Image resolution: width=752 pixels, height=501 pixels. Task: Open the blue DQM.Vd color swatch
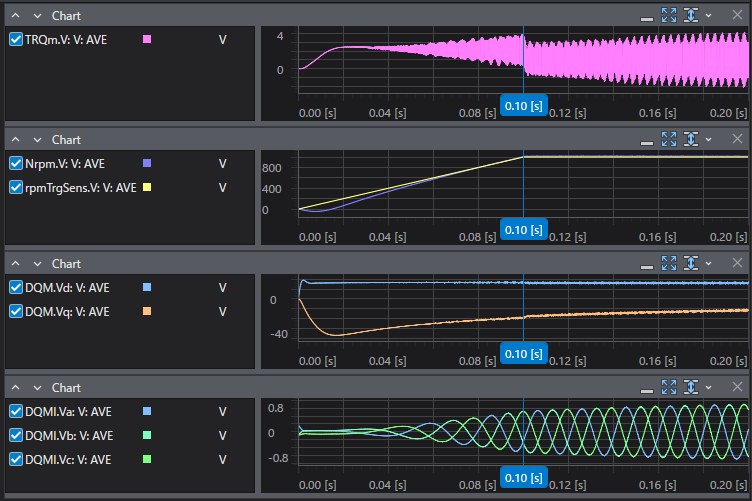pos(147,287)
